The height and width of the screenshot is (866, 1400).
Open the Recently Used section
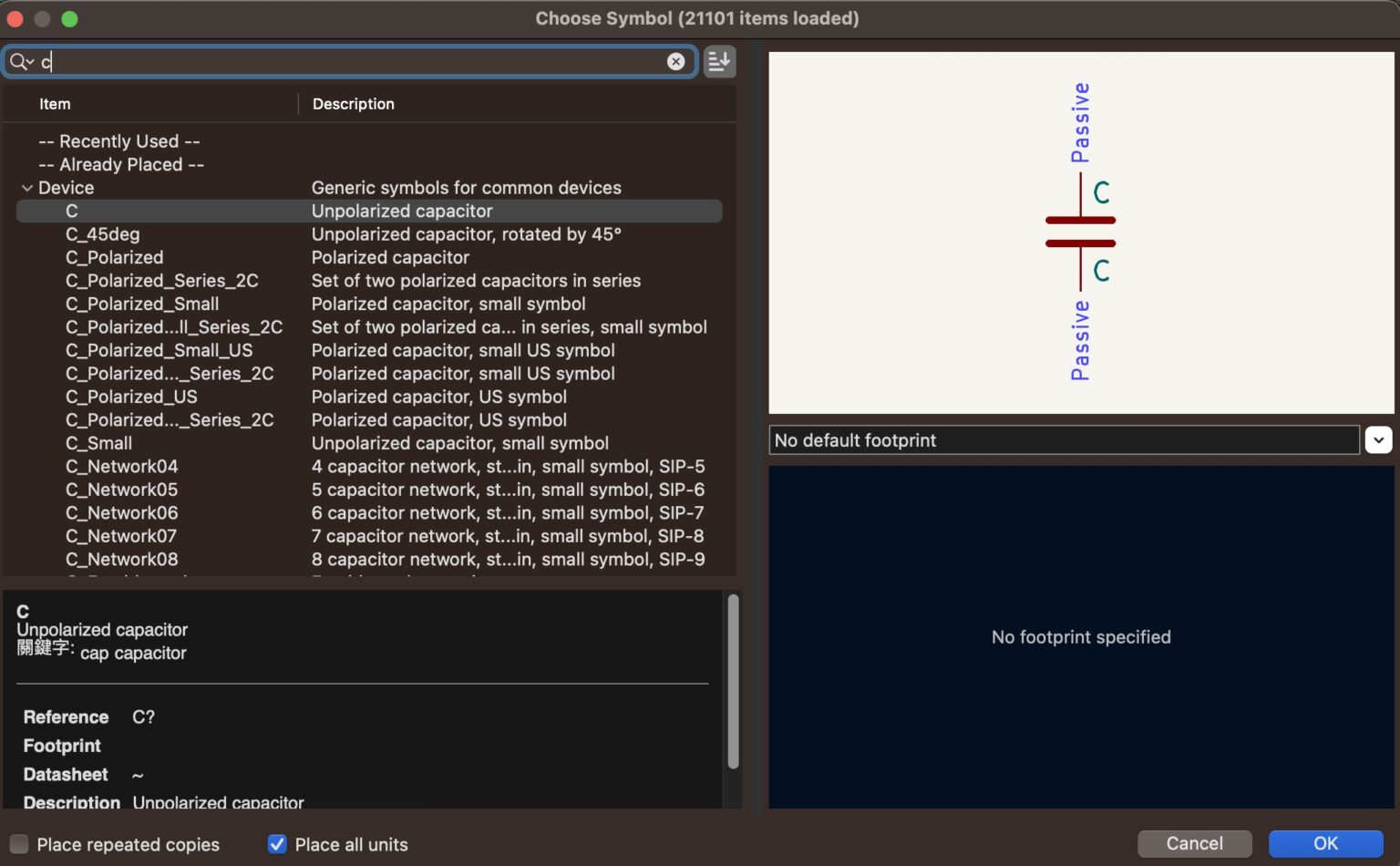pos(118,141)
